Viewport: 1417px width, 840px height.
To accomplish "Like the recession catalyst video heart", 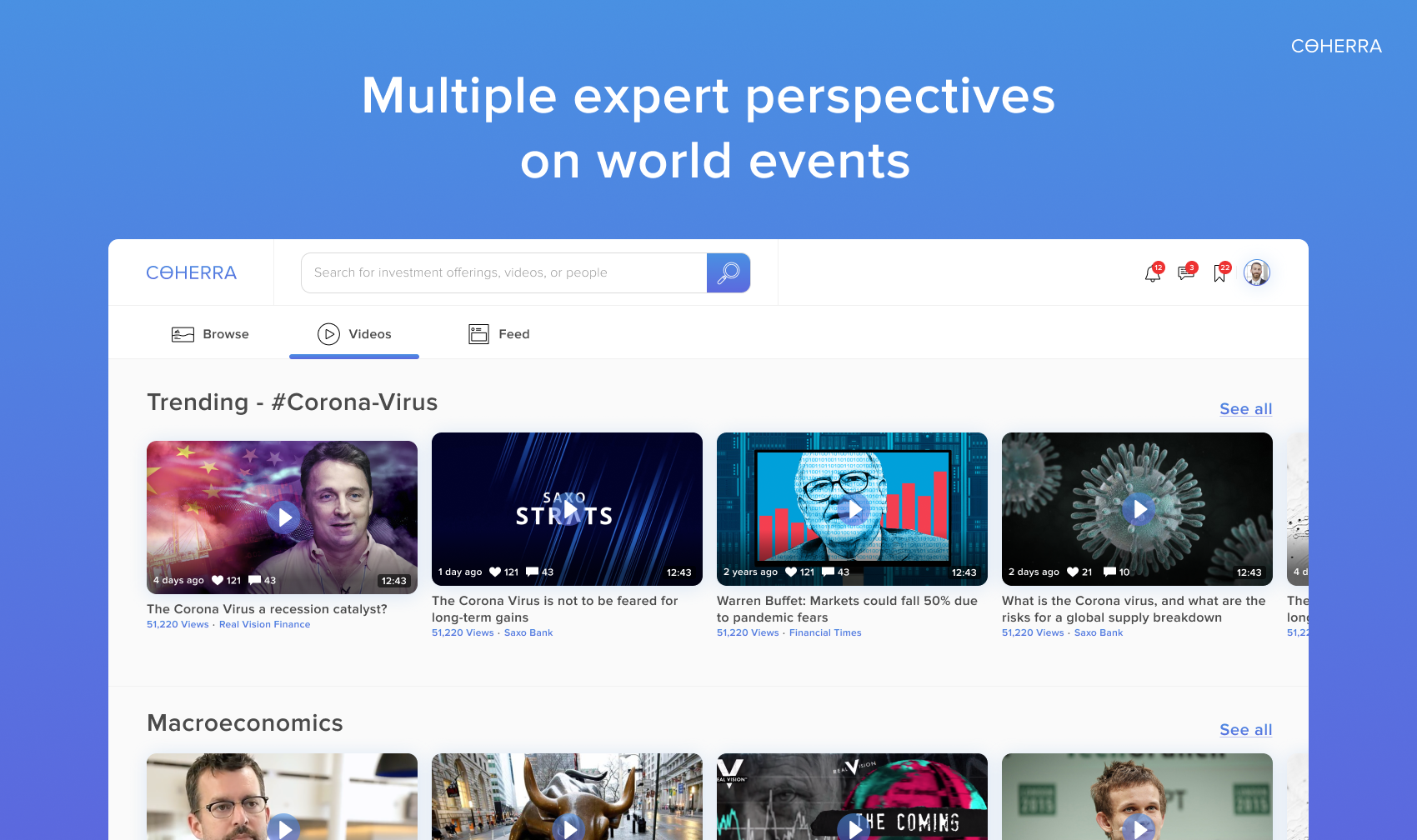I will click(218, 580).
